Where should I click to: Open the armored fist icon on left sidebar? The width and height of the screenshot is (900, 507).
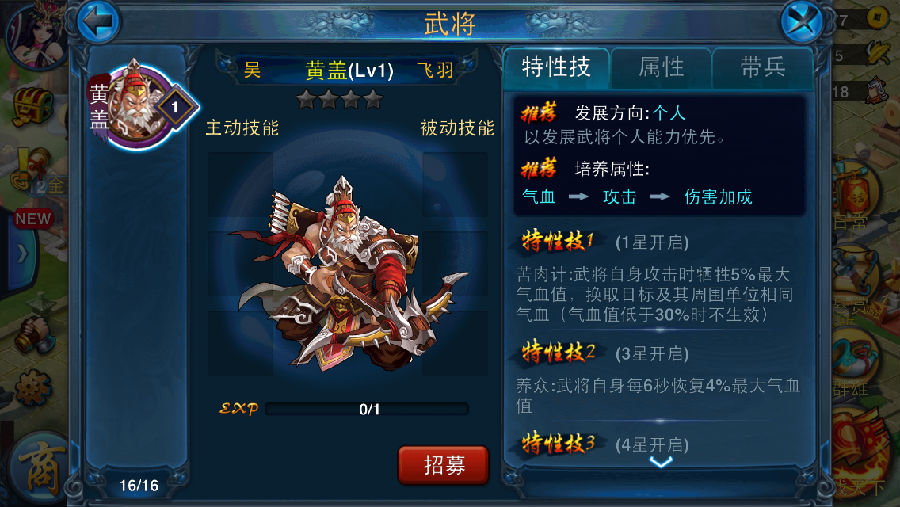[x=34, y=333]
